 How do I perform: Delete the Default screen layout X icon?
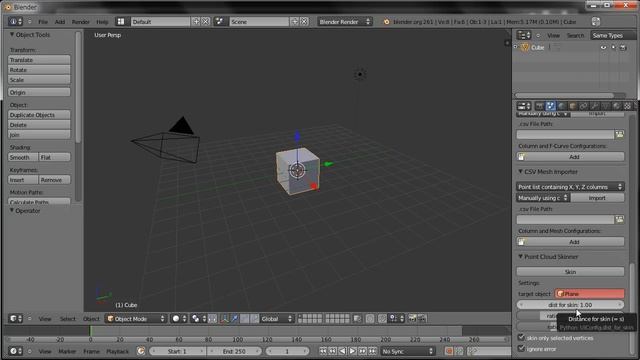click(206, 22)
